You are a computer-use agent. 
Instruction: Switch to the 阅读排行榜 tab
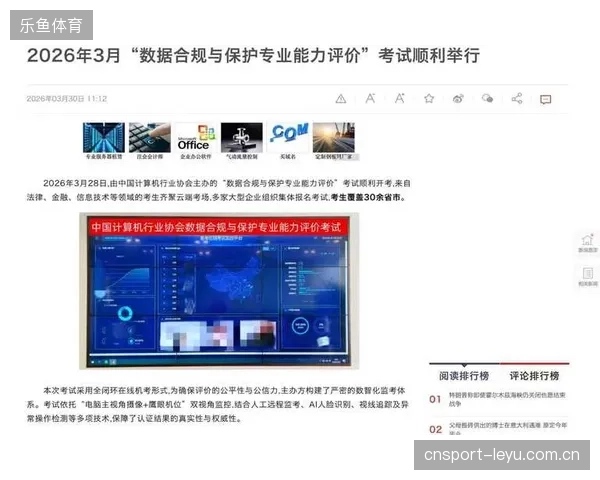pyautogui.click(x=464, y=376)
